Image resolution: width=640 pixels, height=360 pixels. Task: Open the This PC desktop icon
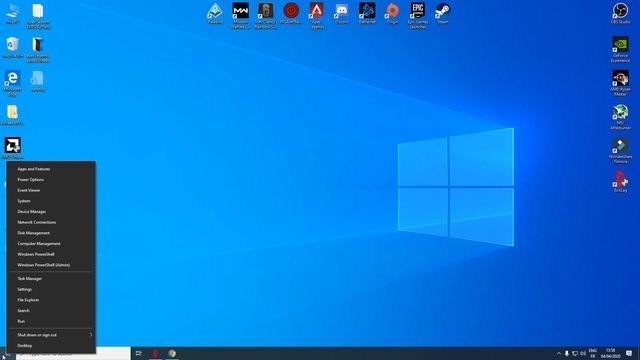tap(12, 13)
